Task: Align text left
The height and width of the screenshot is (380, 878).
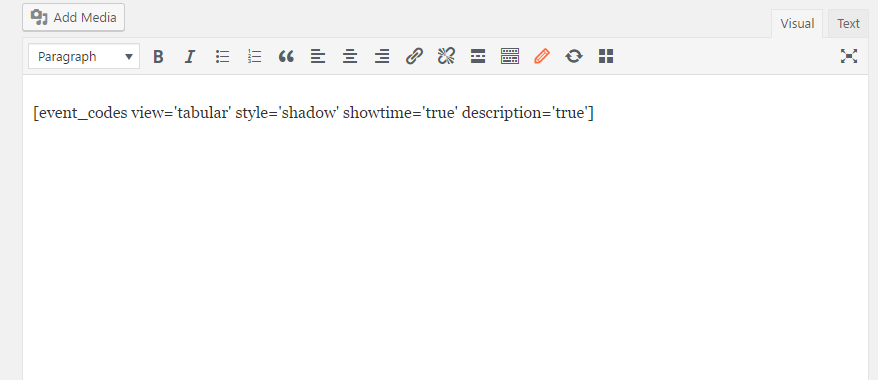Action: coord(318,57)
